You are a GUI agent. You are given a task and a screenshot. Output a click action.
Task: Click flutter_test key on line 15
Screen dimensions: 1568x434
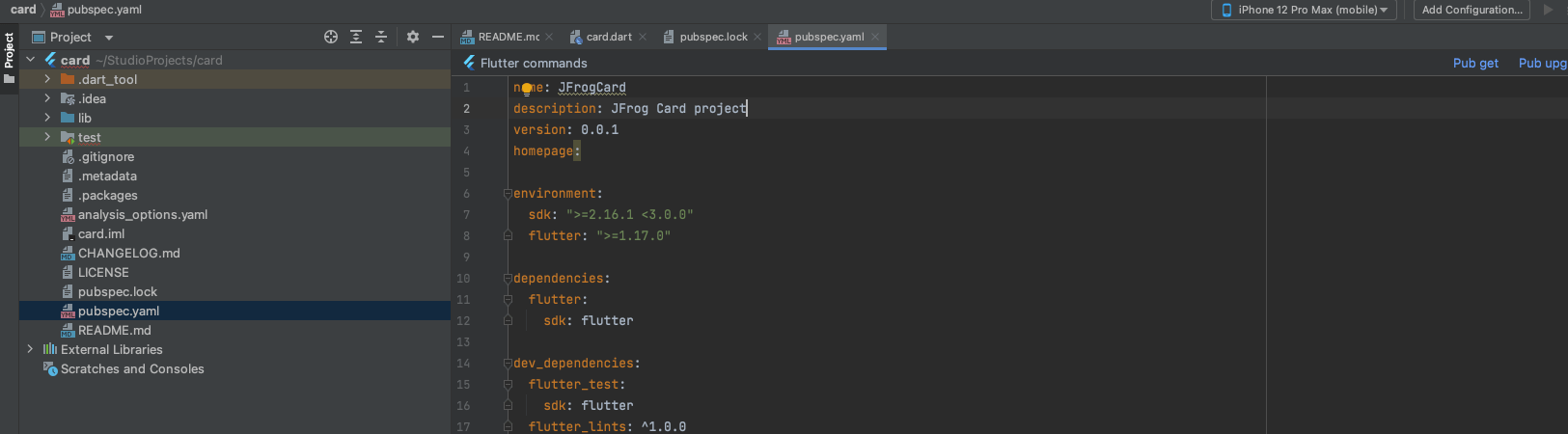pyautogui.click(x=573, y=384)
